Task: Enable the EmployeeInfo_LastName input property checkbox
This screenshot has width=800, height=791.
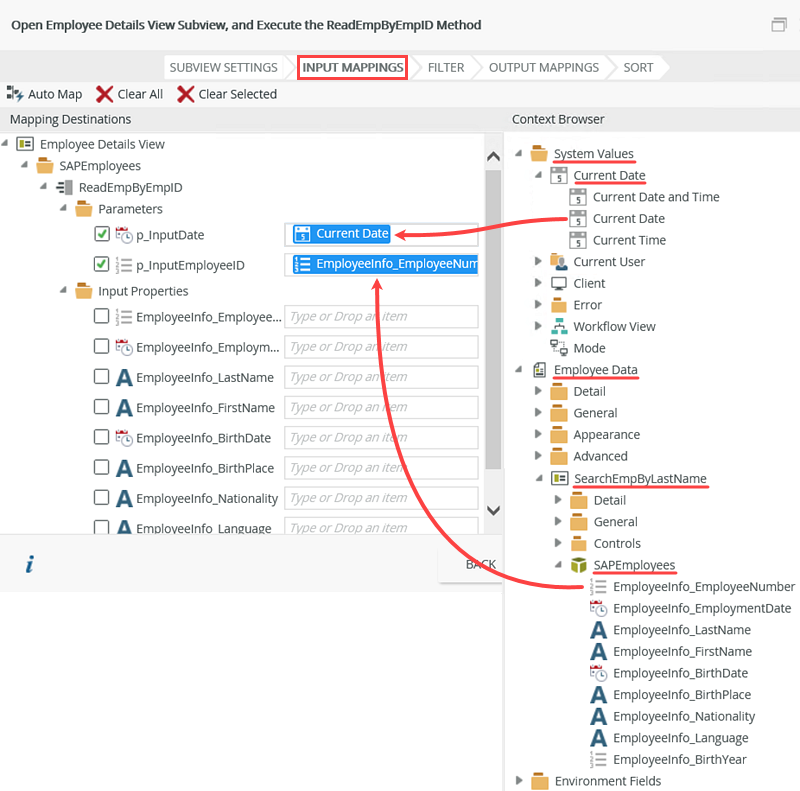Action: 101,377
